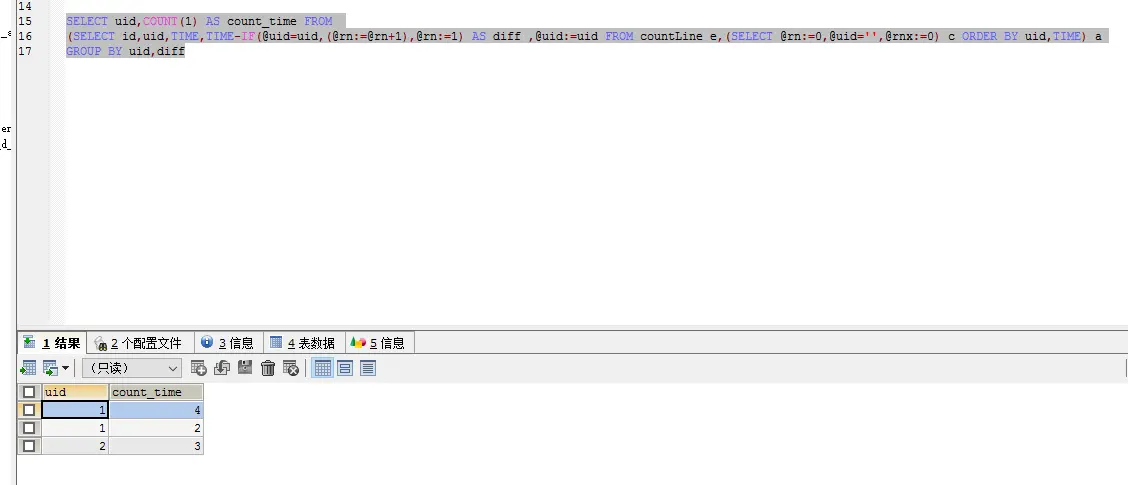This screenshot has width=1128, height=485.
Task: Click the 'GROUP BY uid,diff' line
Action: click(125, 51)
